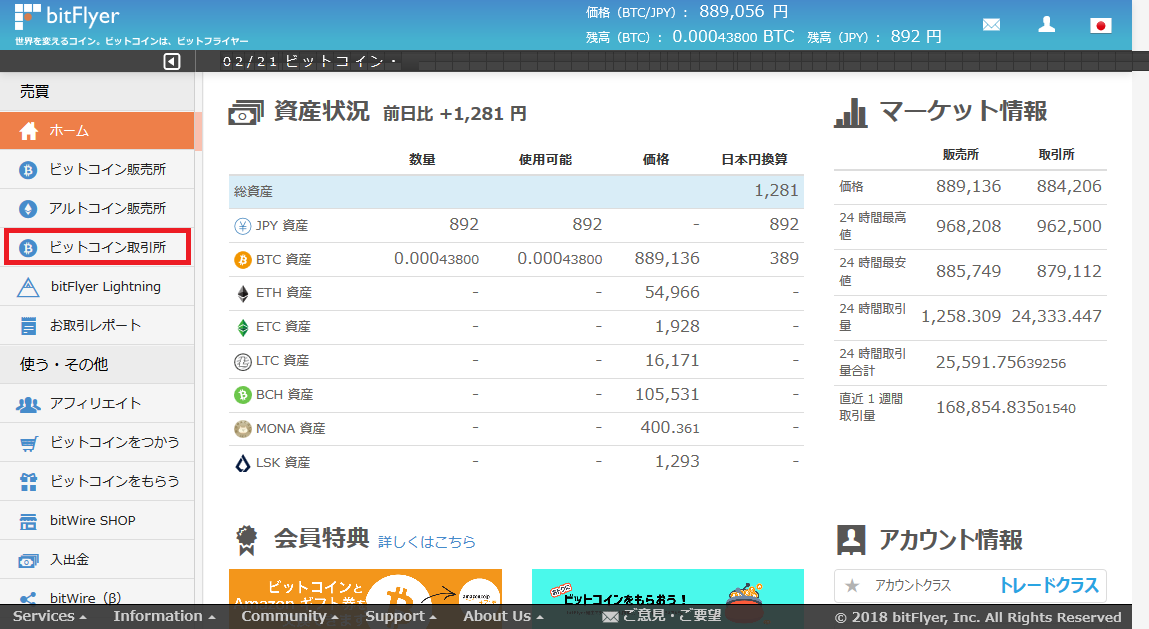The width and height of the screenshot is (1149, 629).
Task: Click the bitcoin icon beside ビットコイン販売所
Action: coord(28,170)
